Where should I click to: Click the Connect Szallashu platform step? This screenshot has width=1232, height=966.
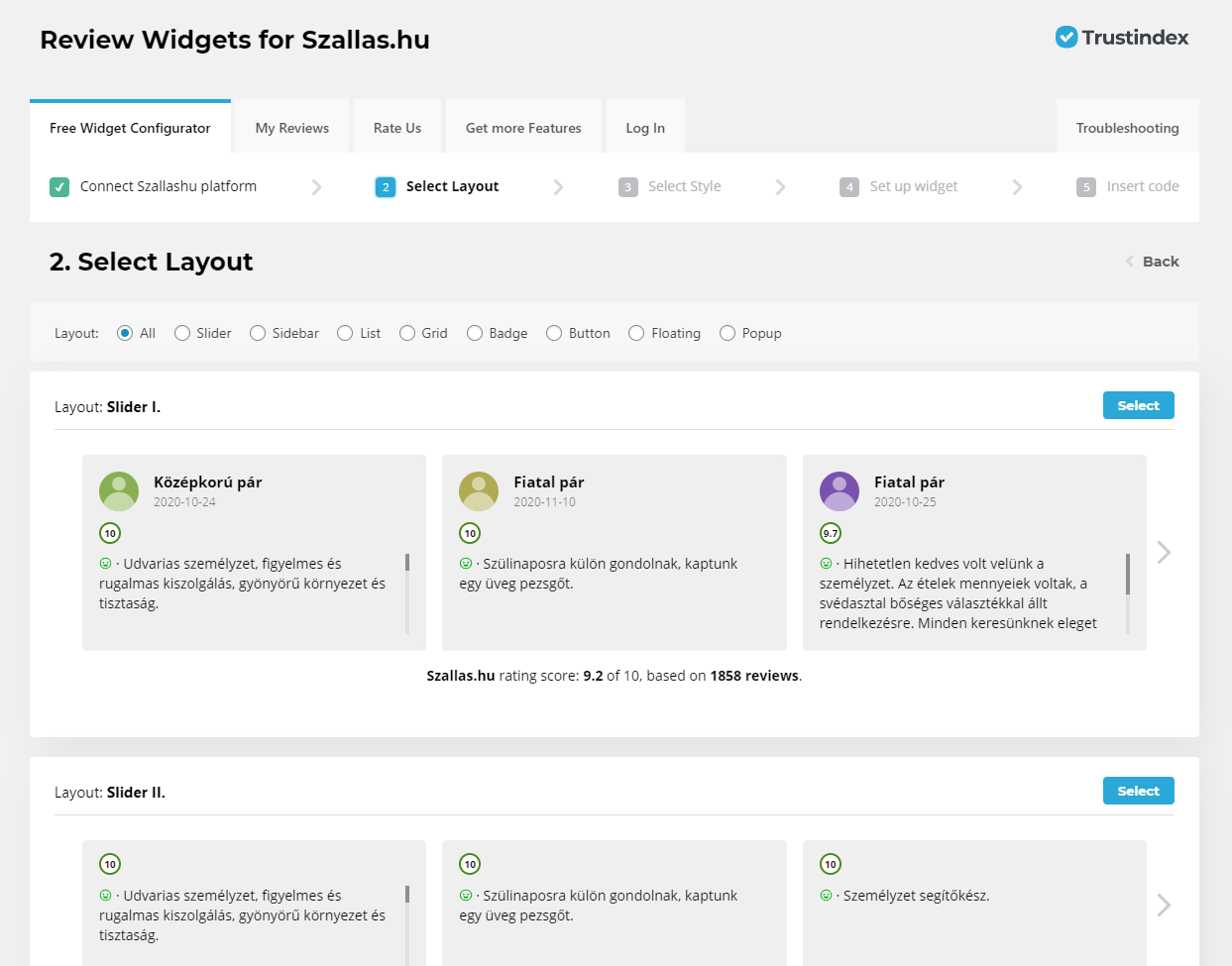[x=168, y=186]
